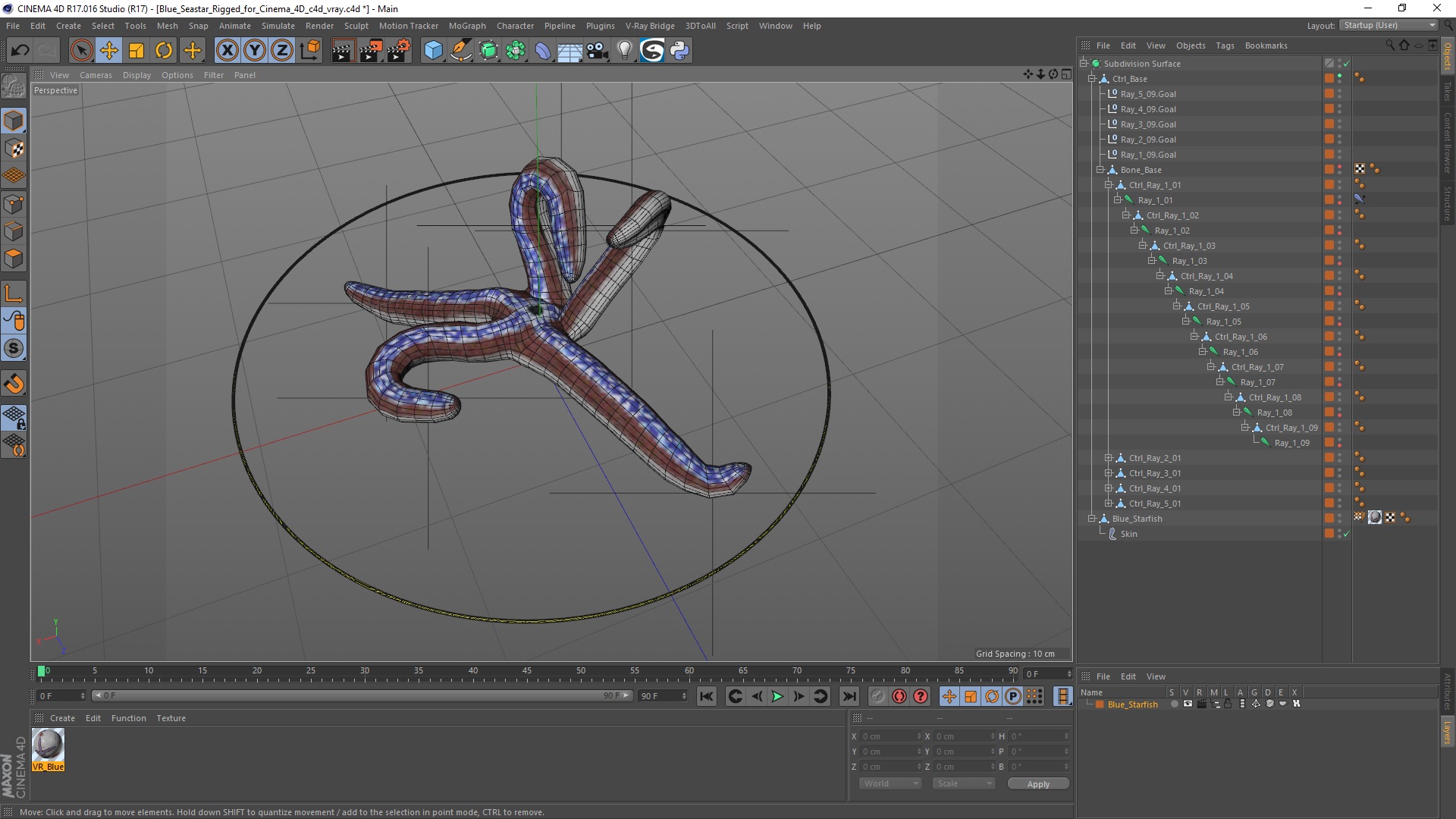Click the Apply button

(1038, 784)
